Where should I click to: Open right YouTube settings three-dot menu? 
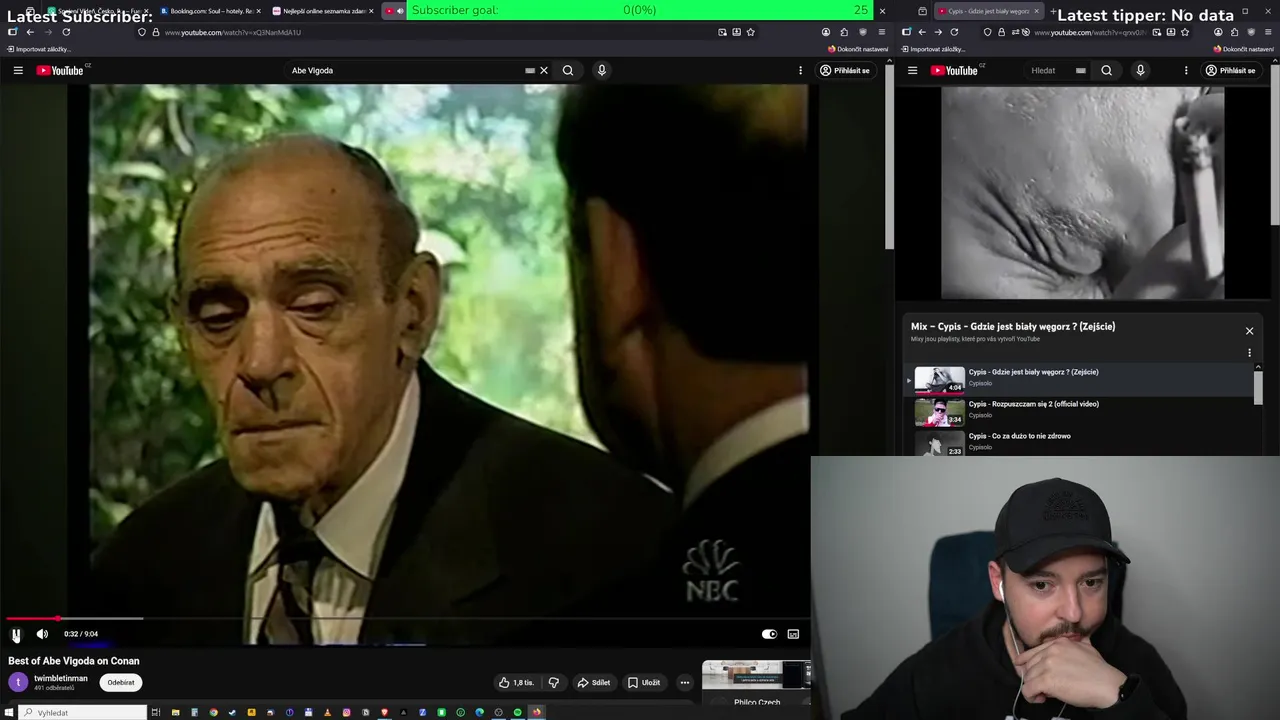tap(1186, 70)
